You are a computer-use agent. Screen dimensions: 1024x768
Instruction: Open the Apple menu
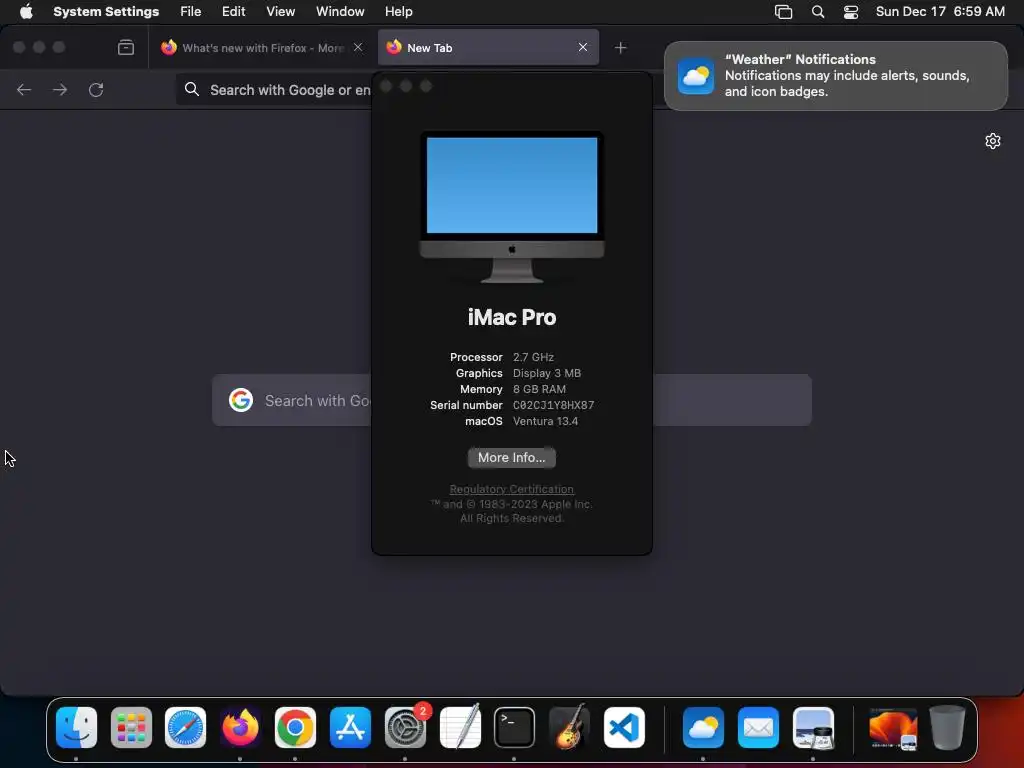point(26,11)
